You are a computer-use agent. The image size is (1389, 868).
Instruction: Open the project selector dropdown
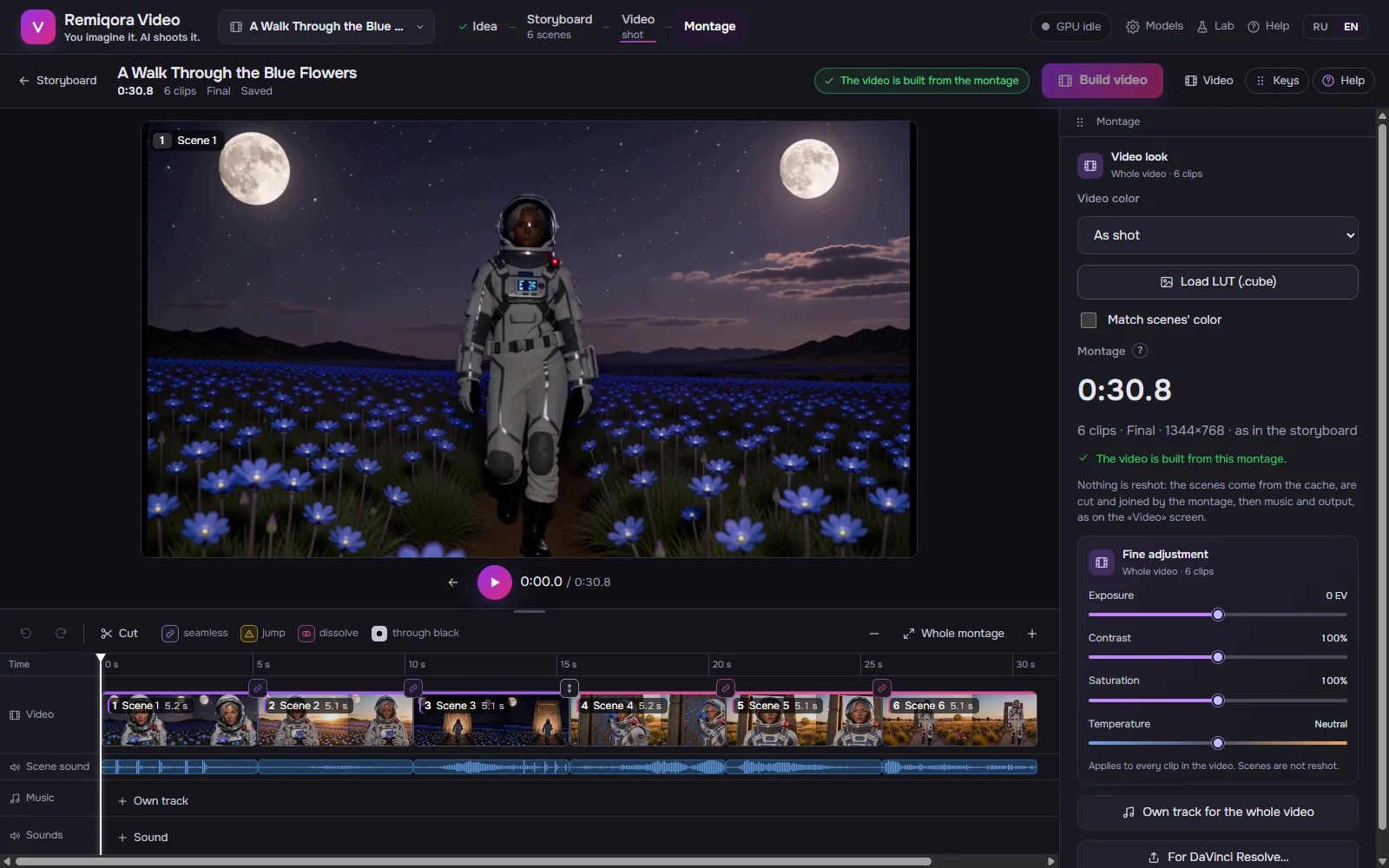click(326, 27)
